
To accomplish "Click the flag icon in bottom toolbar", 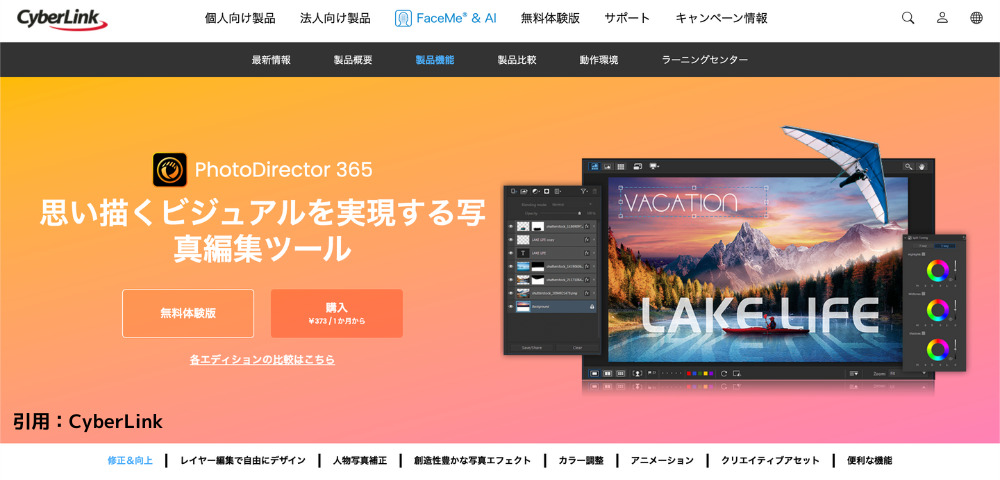I will [649, 372].
